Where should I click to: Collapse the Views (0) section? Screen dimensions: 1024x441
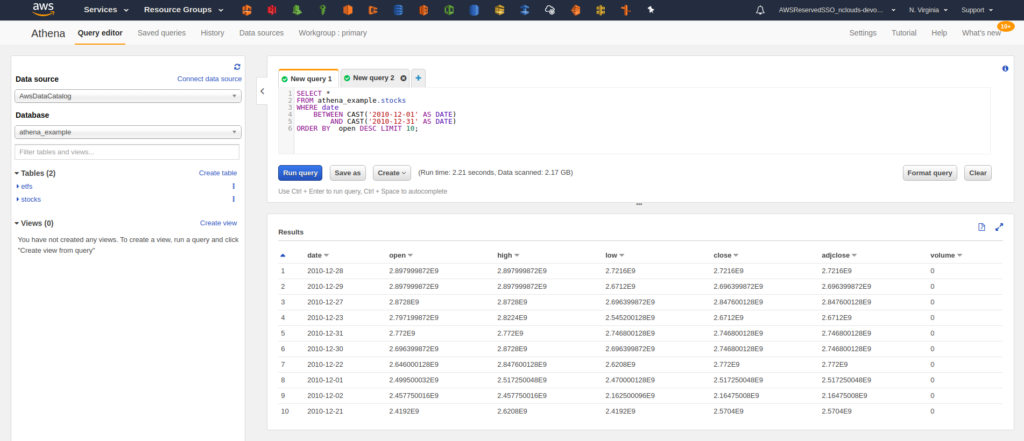coord(34,223)
